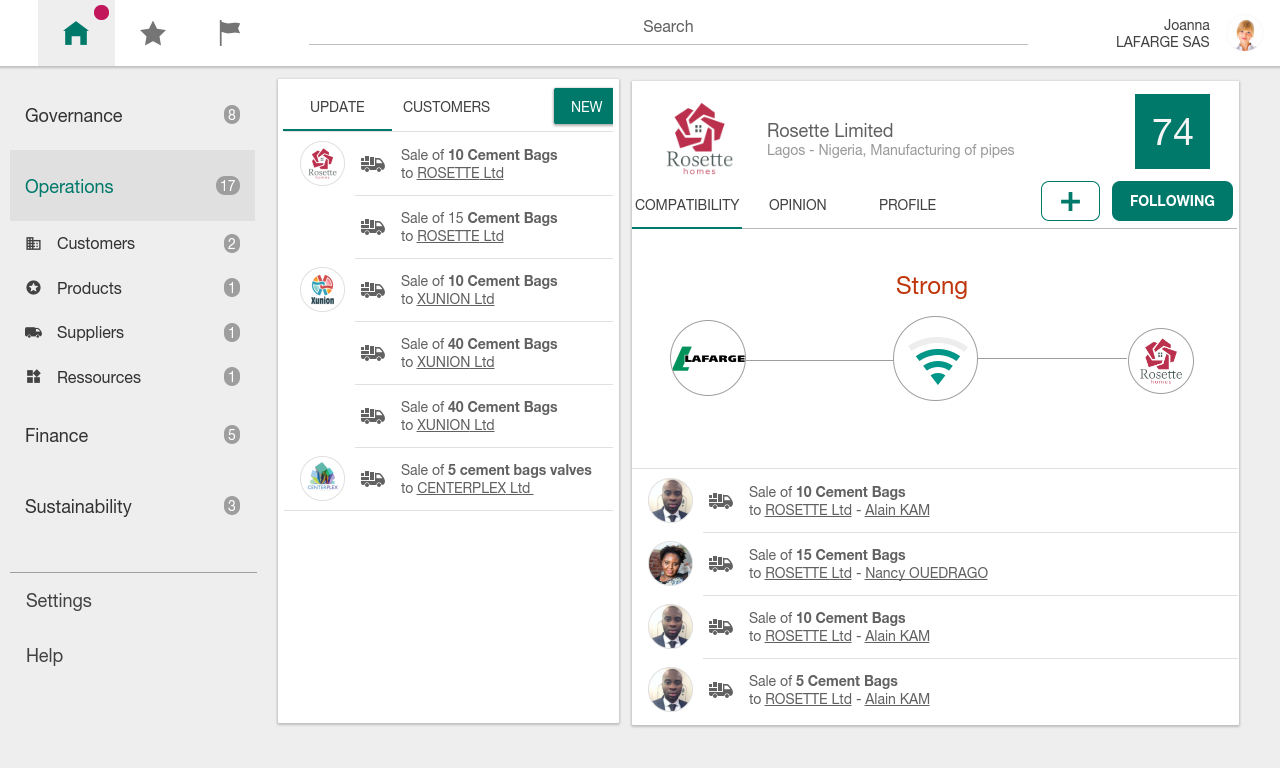Click the 'Strong' compatibility label

coord(932,286)
